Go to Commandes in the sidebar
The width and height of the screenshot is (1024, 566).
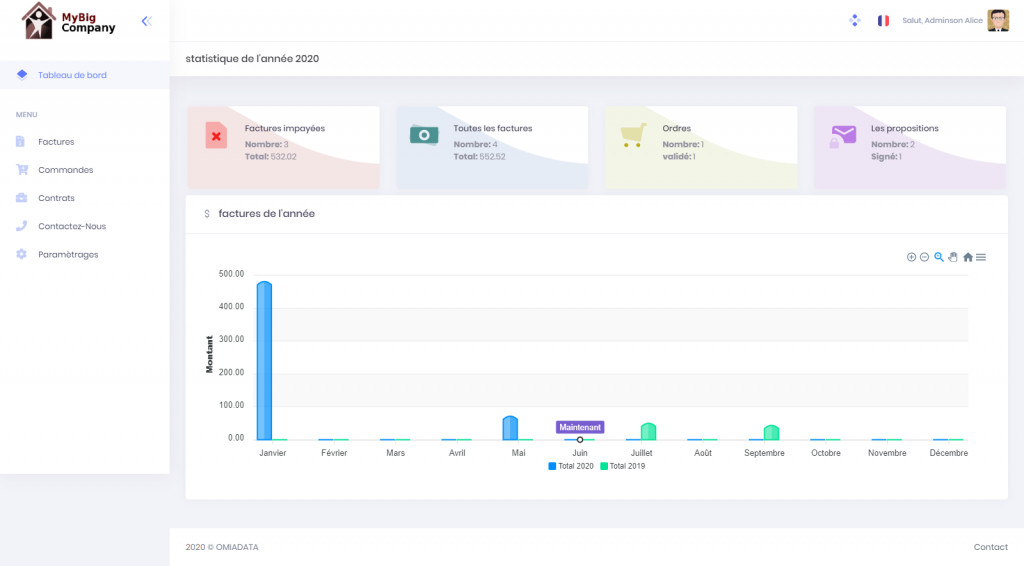[x=65, y=170]
